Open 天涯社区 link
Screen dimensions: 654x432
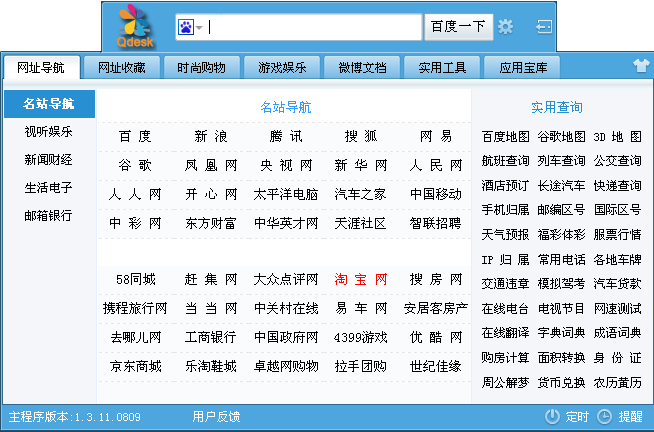(x=360, y=224)
